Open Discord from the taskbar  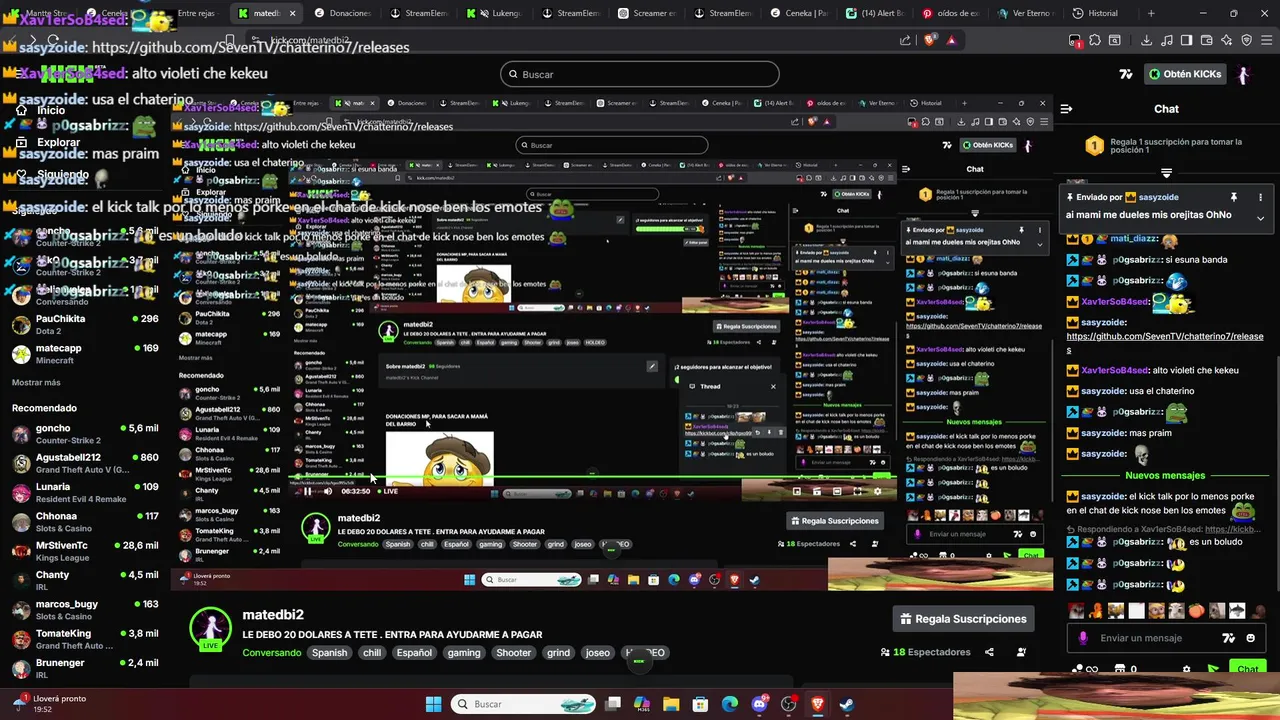(x=759, y=704)
